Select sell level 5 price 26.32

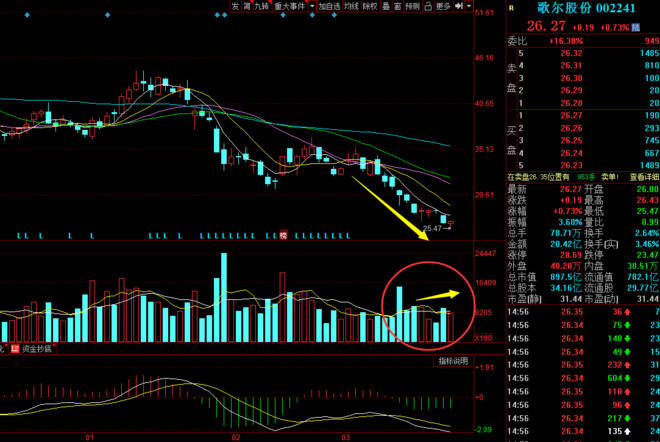click(x=571, y=53)
